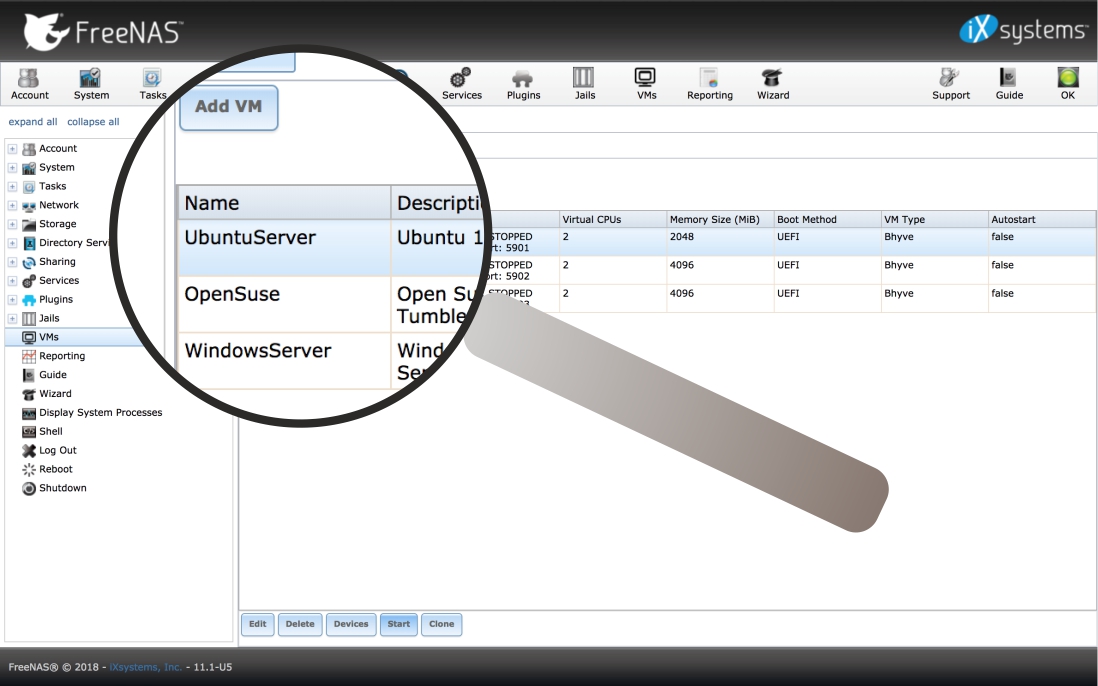The width and height of the screenshot is (1098, 686).
Task: Open the iXsystems, Inc. footer link
Action: click(146, 667)
